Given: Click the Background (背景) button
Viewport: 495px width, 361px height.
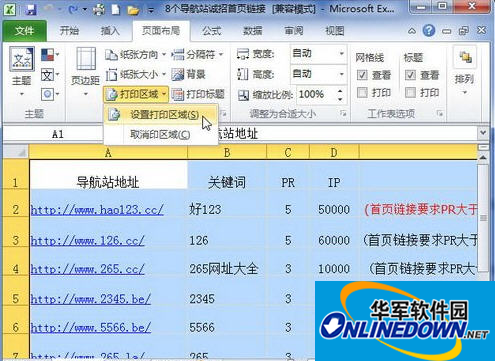Looking at the screenshot, I should [x=188, y=74].
